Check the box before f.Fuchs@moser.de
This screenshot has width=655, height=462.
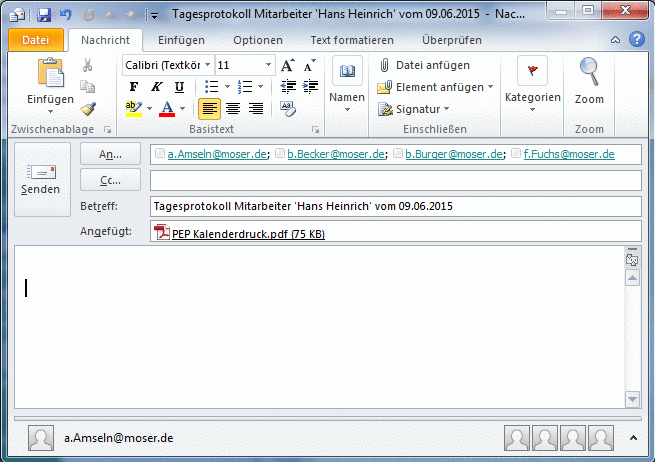click(516, 153)
